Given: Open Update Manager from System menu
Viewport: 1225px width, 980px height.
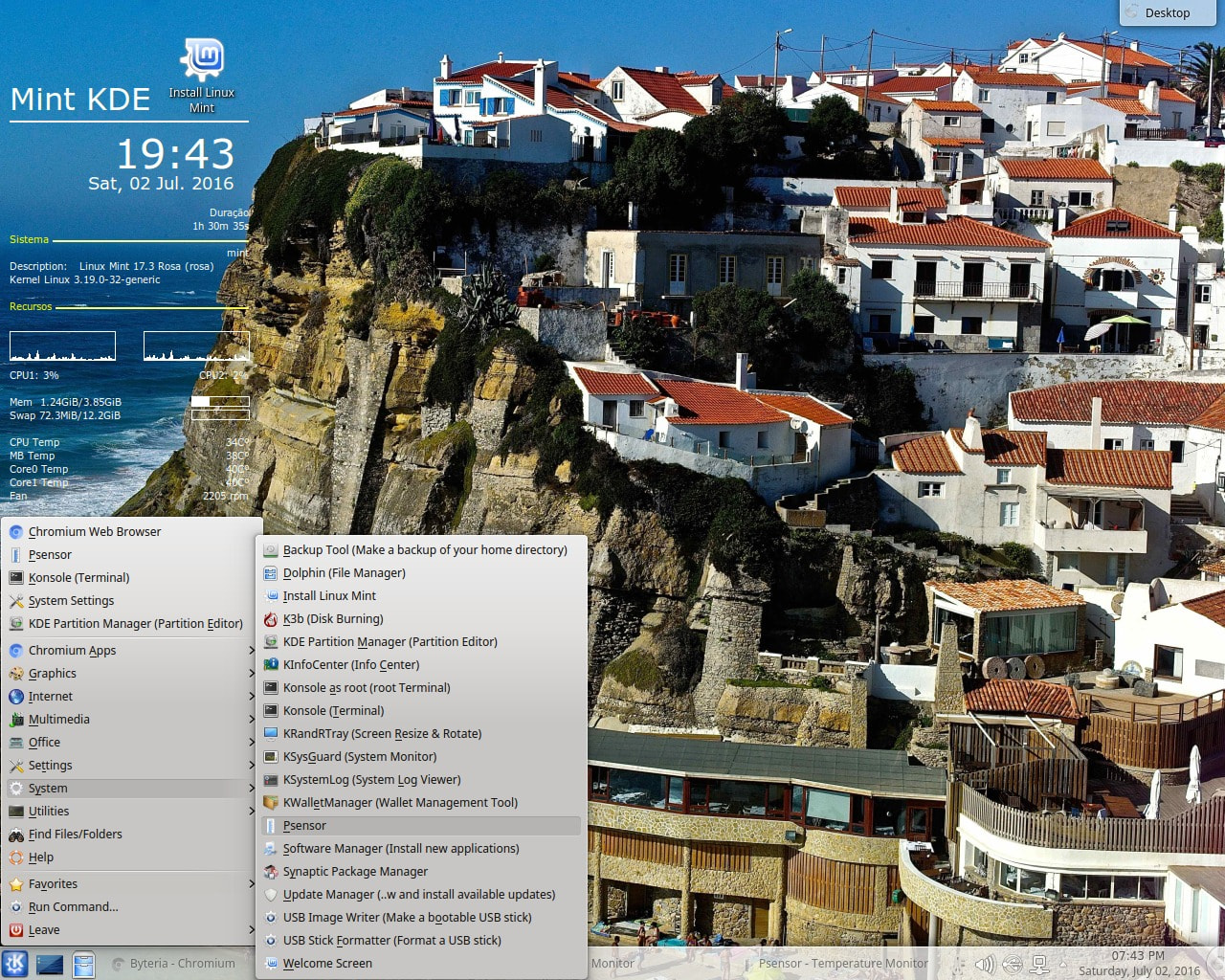Looking at the screenshot, I should [418, 895].
